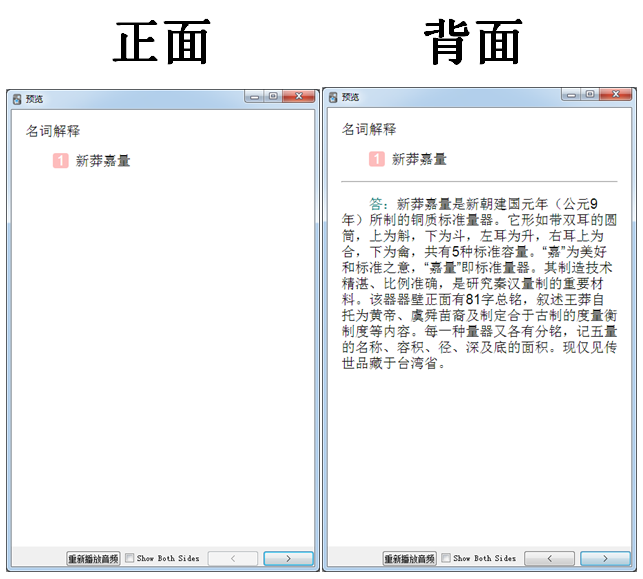Maximize the front-side preview window
This screenshot has height=579, width=643.
pos(273,96)
